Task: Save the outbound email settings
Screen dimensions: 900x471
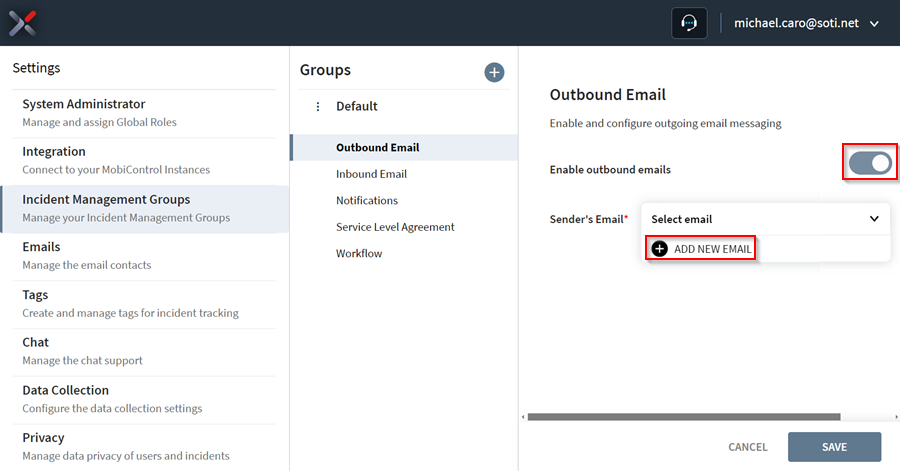Action: (x=834, y=447)
